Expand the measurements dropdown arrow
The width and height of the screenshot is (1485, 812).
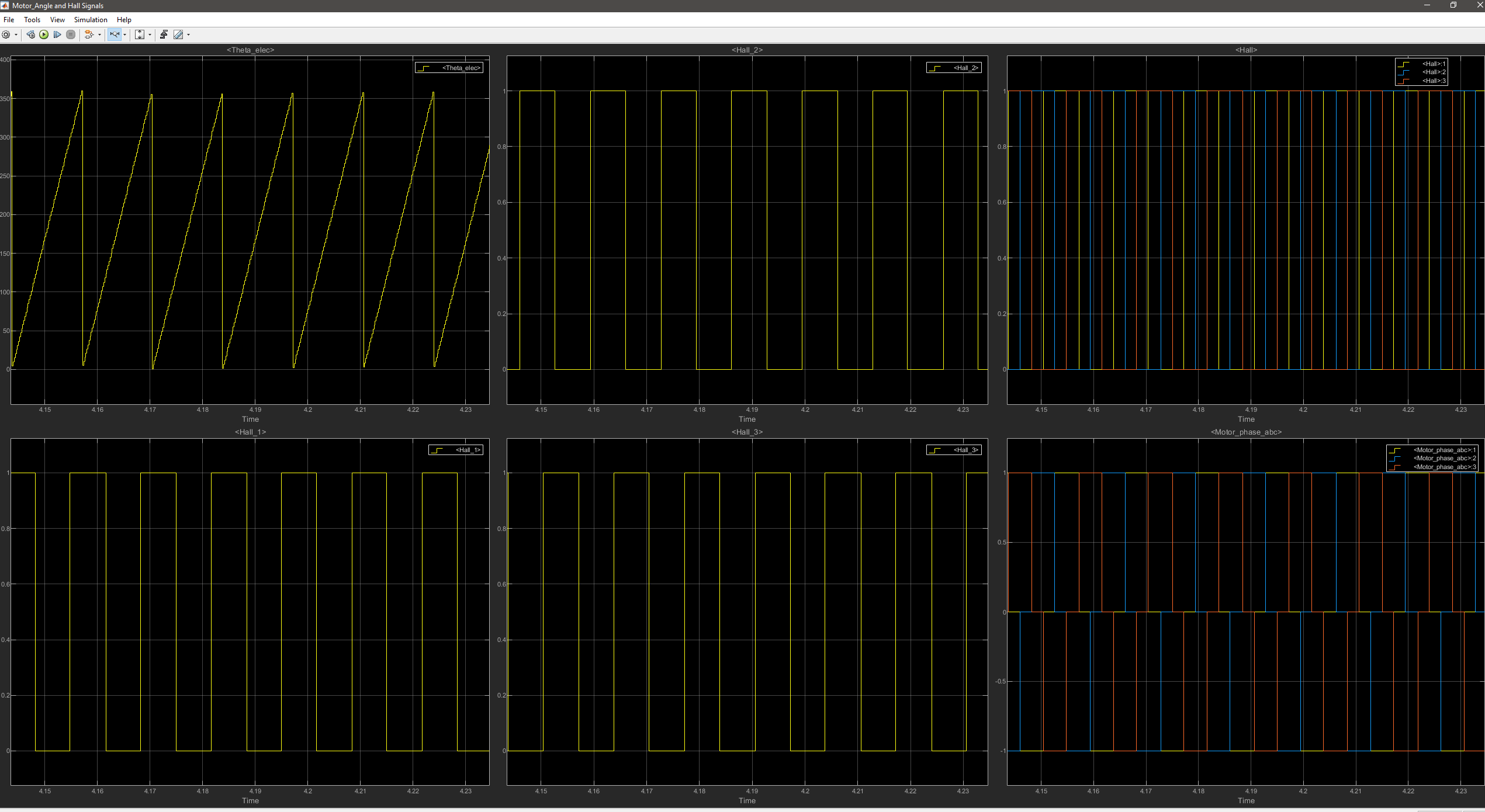tap(188, 35)
